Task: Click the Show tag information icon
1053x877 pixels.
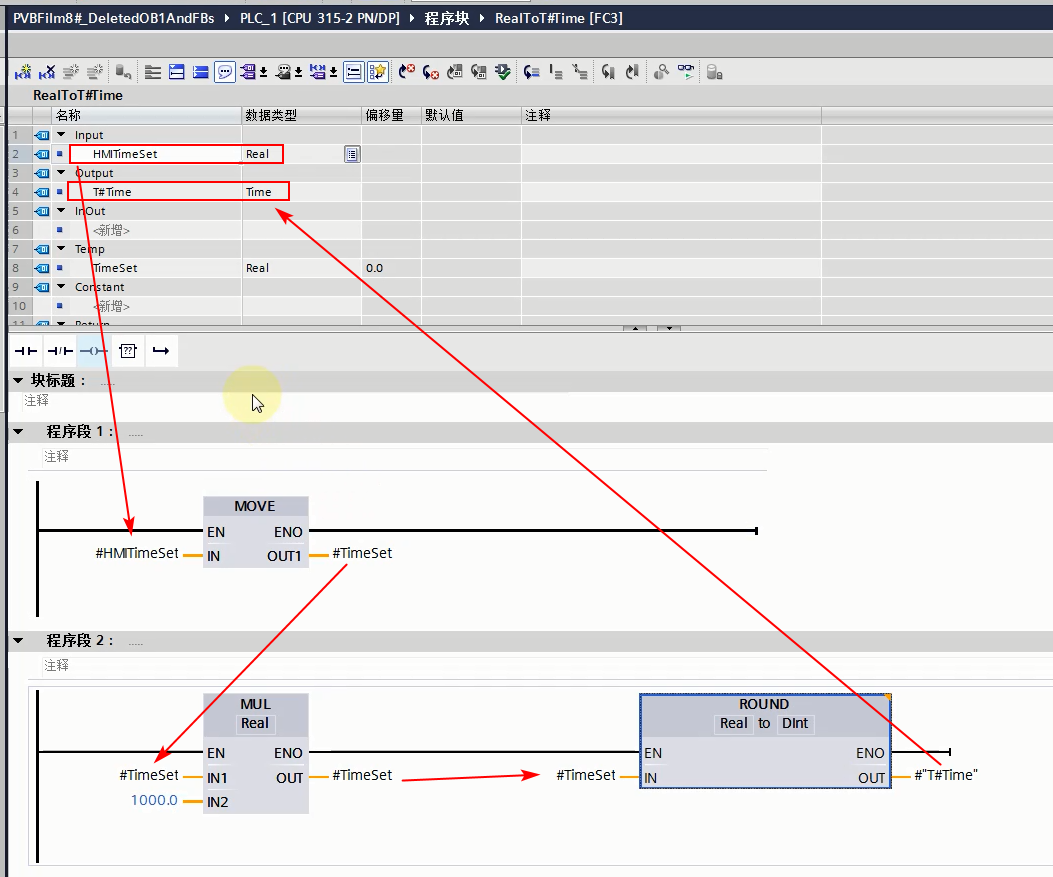Action: 283,72
